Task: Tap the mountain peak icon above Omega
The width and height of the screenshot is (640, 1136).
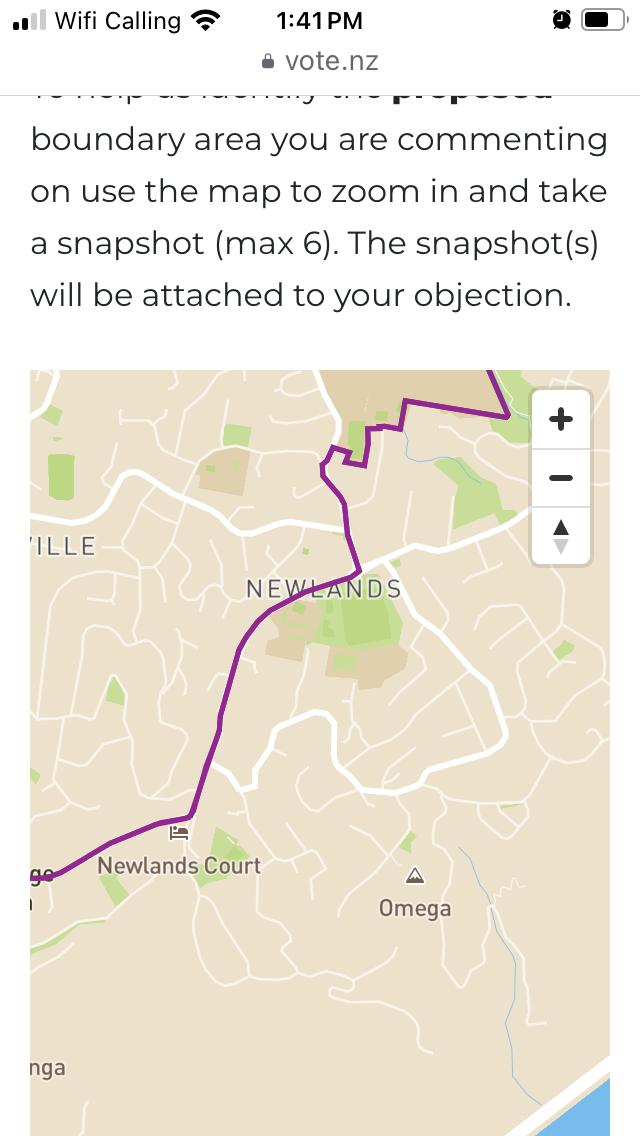Action: [414, 877]
